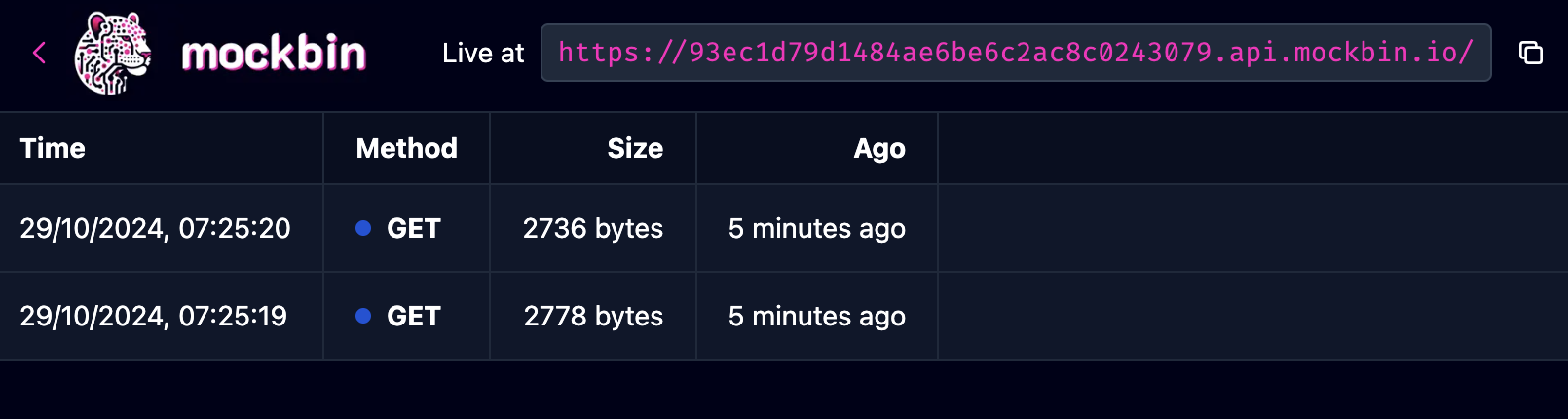This screenshot has width=1568, height=419.
Task: Click first row's 5 minutes ago cell
Action: (x=817, y=228)
